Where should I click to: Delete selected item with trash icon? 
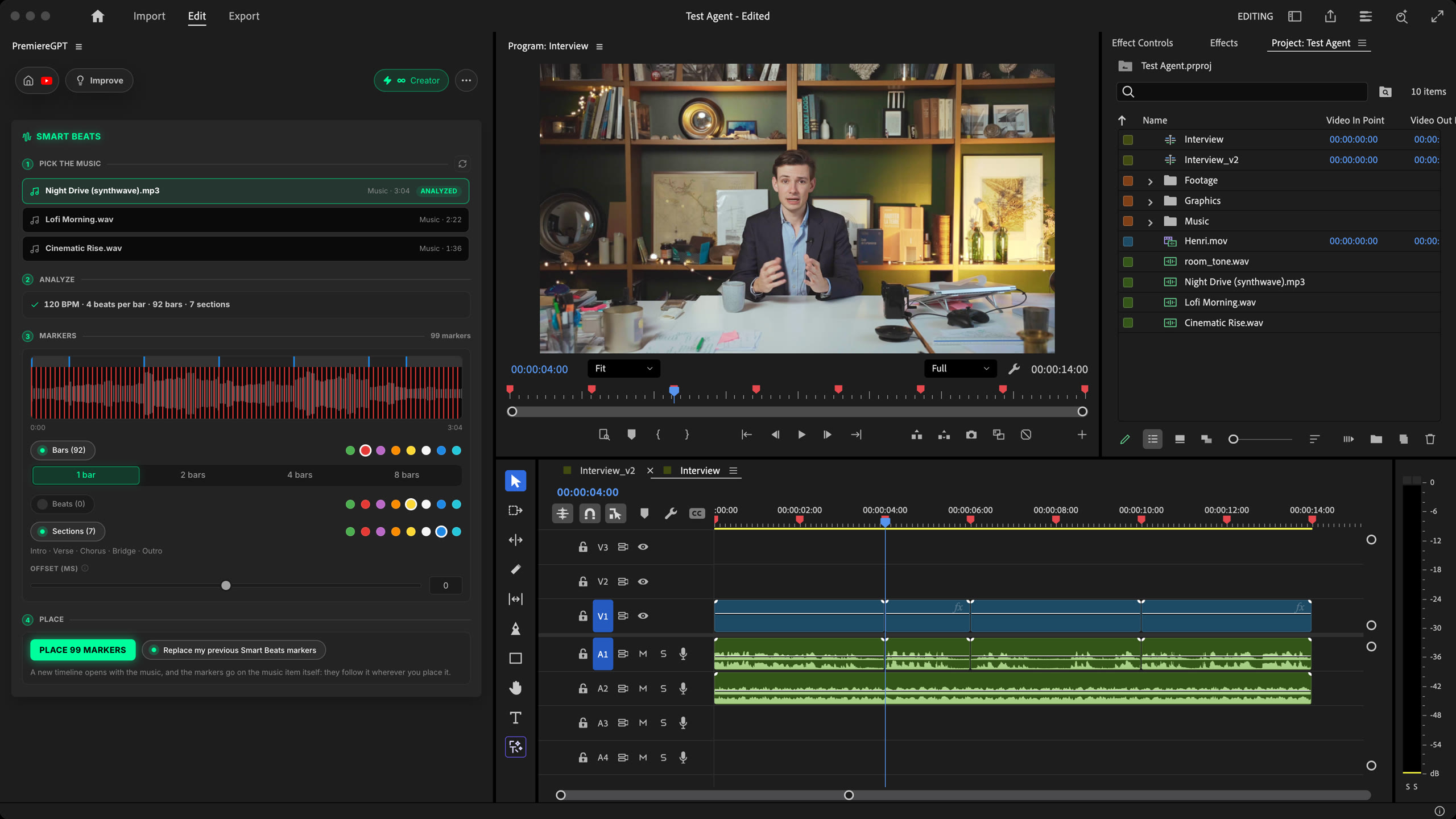point(1430,439)
